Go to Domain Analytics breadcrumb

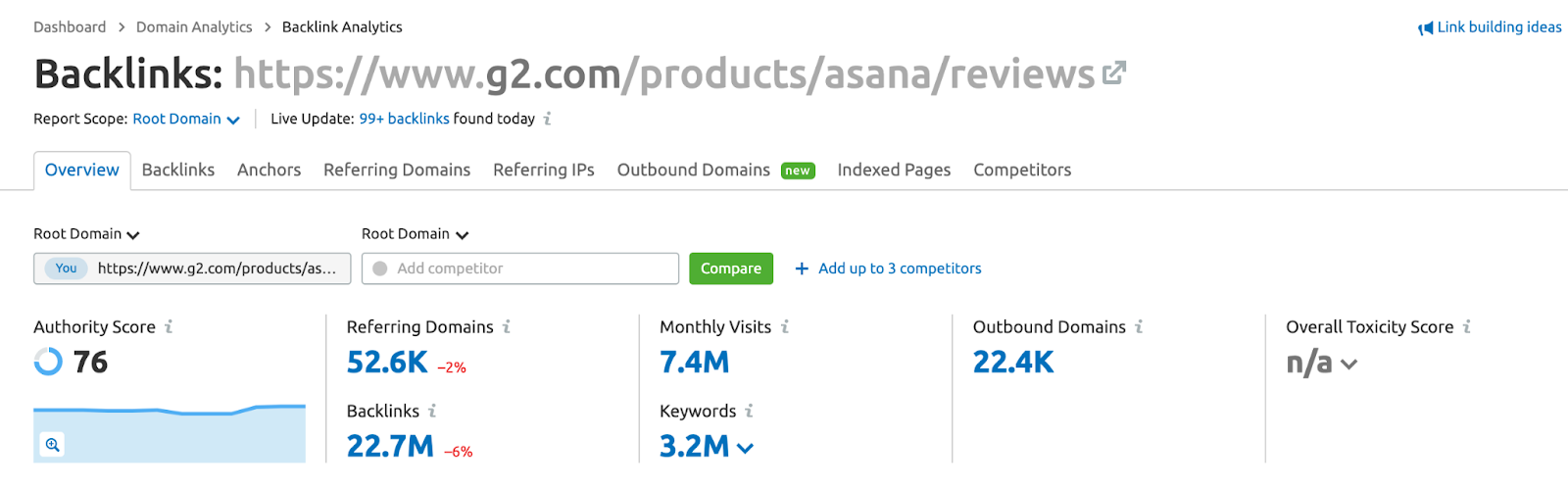194,27
